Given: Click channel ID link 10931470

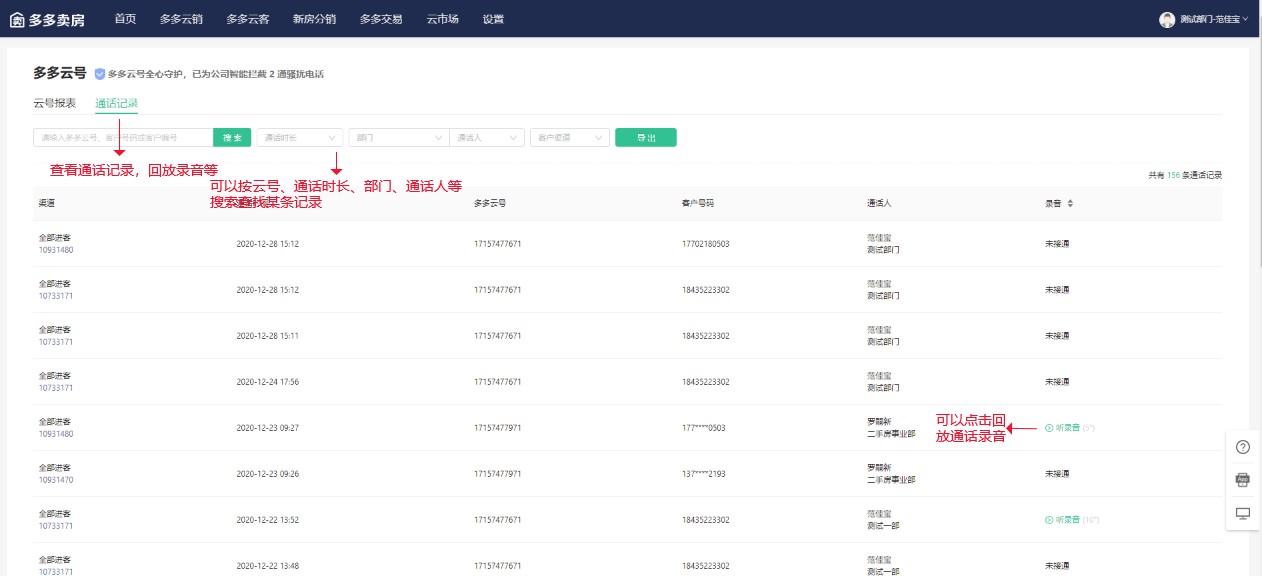Looking at the screenshot, I should coord(55,480).
